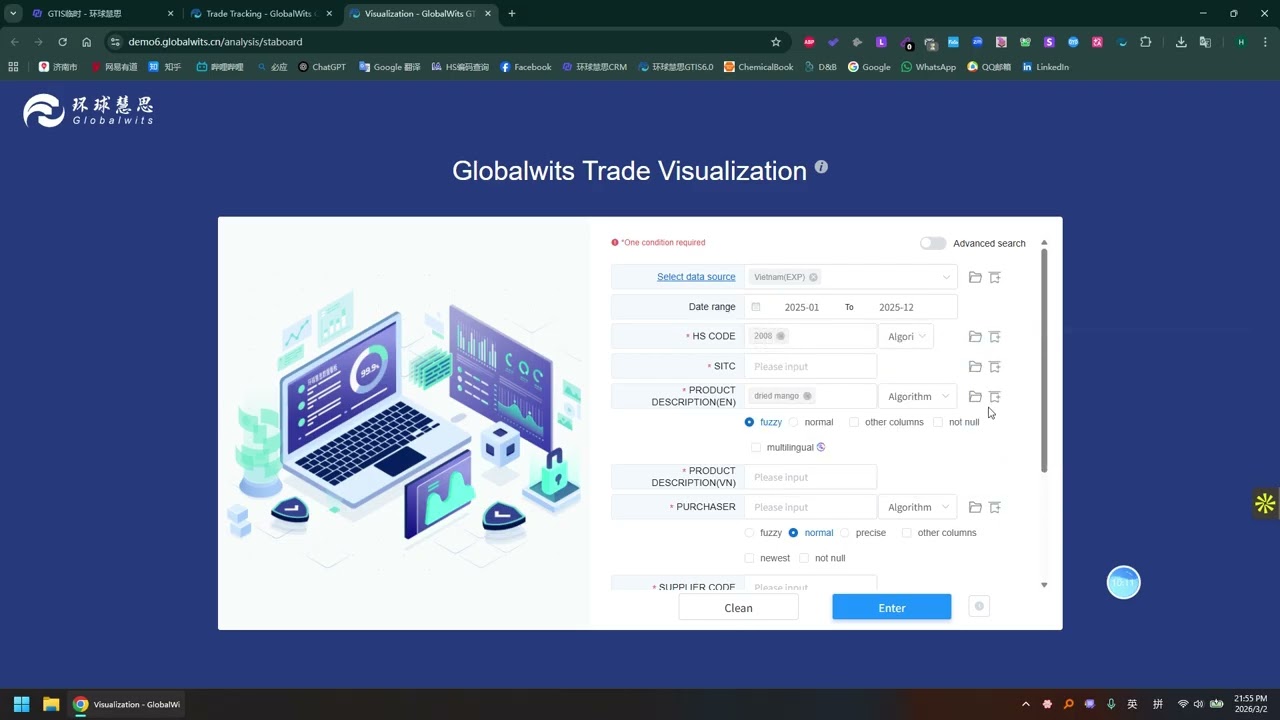Viewport: 1280px width, 720px height.
Task: Remove the dried mango tag
Action: [x=807, y=396]
